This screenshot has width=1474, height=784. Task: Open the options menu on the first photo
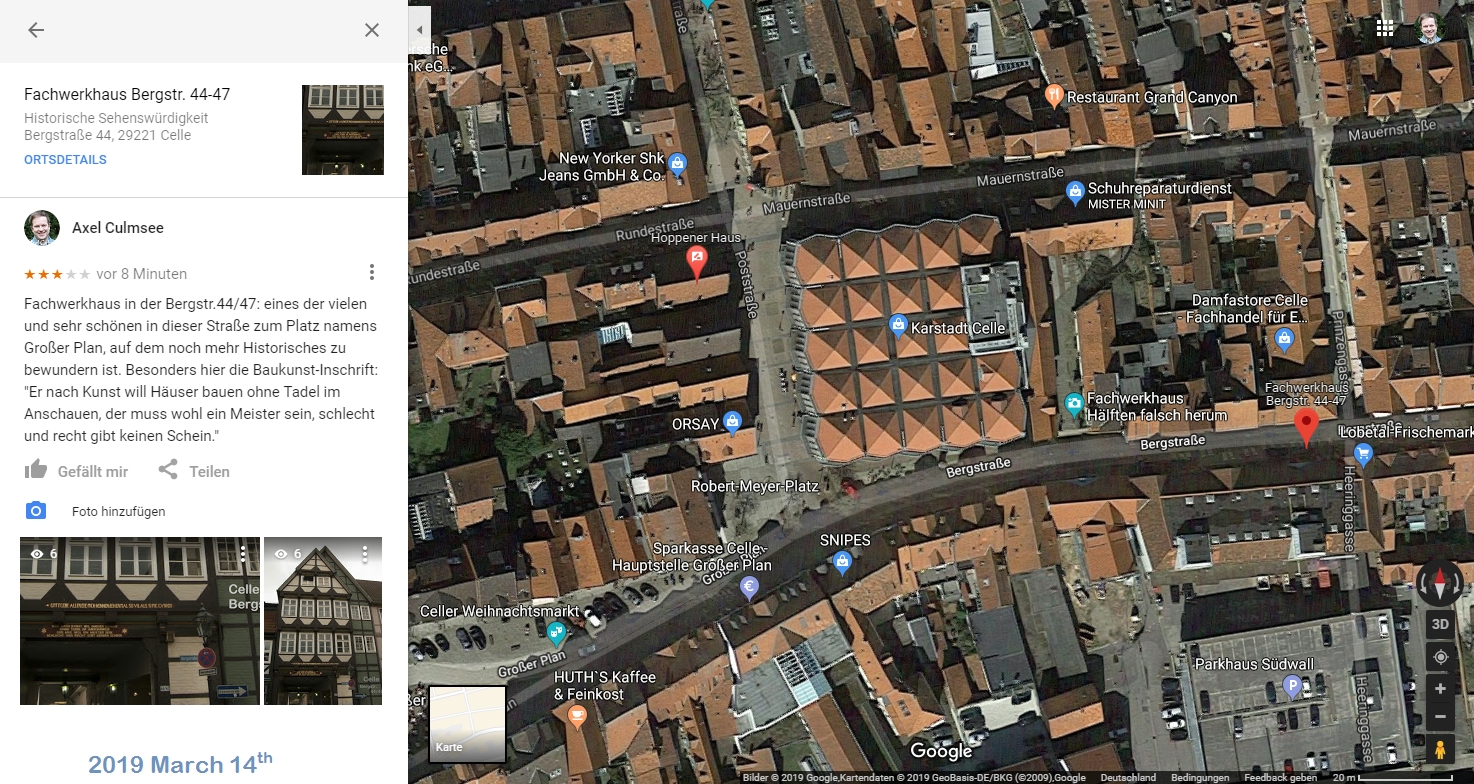pos(243,554)
